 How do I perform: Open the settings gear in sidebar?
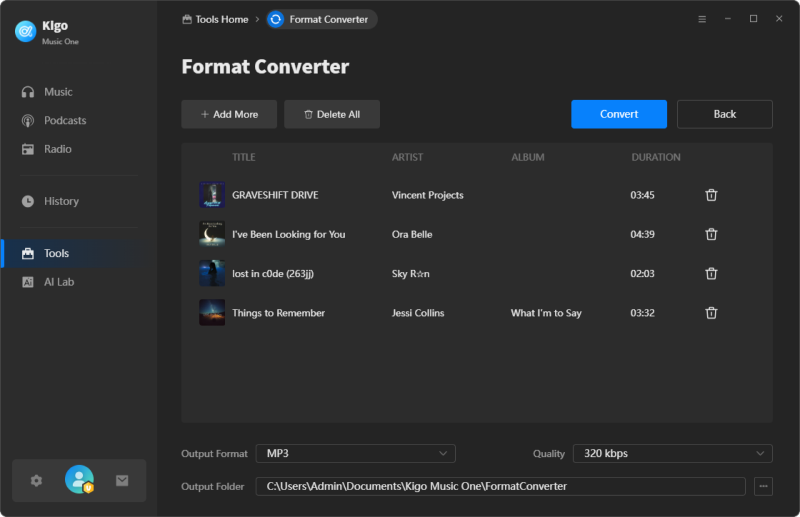click(36, 480)
